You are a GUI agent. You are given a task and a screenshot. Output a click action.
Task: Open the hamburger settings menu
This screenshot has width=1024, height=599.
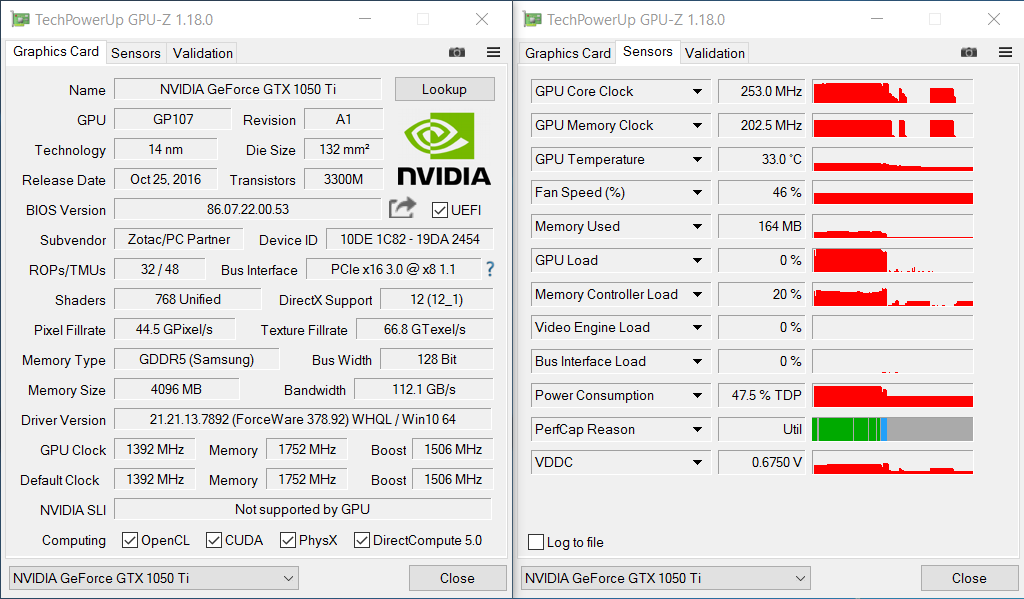pyautogui.click(x=493, y=52)
